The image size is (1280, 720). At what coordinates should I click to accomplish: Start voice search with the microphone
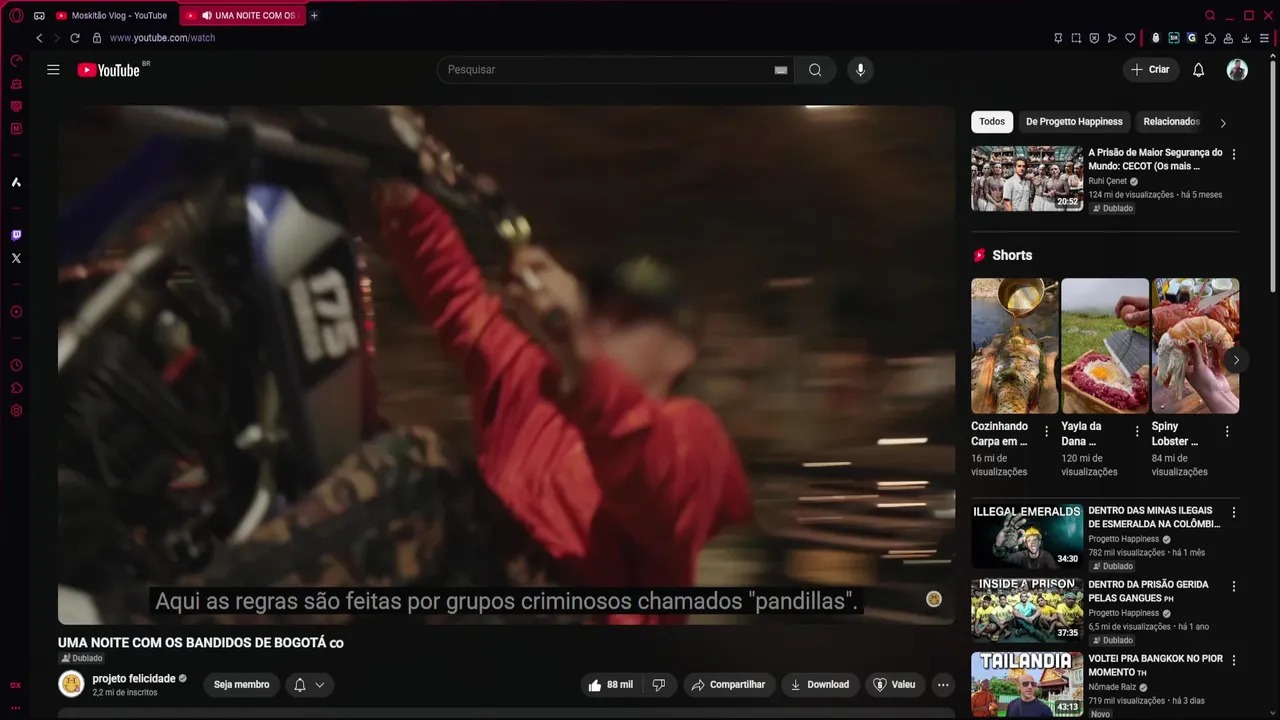[860, 70]
